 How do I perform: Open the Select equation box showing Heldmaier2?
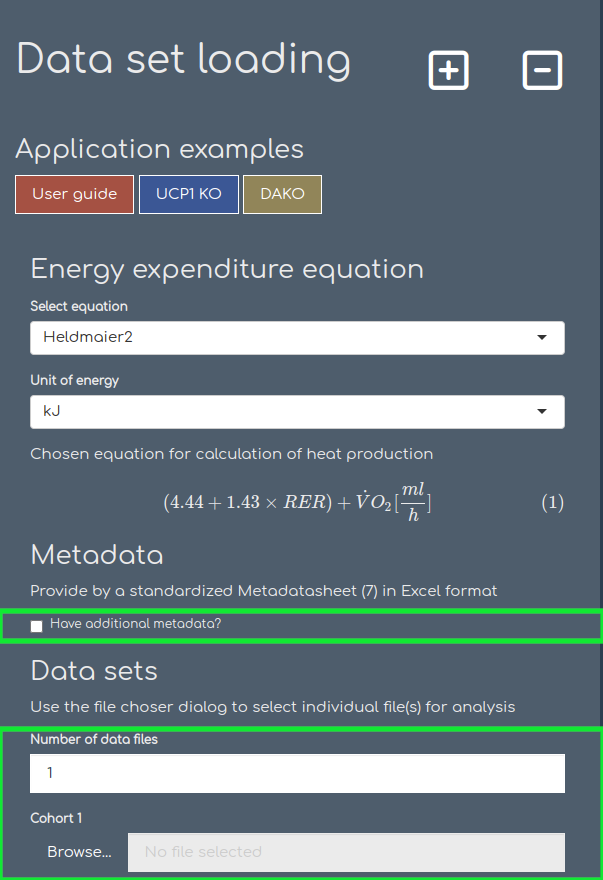click(x=298, y=338)
